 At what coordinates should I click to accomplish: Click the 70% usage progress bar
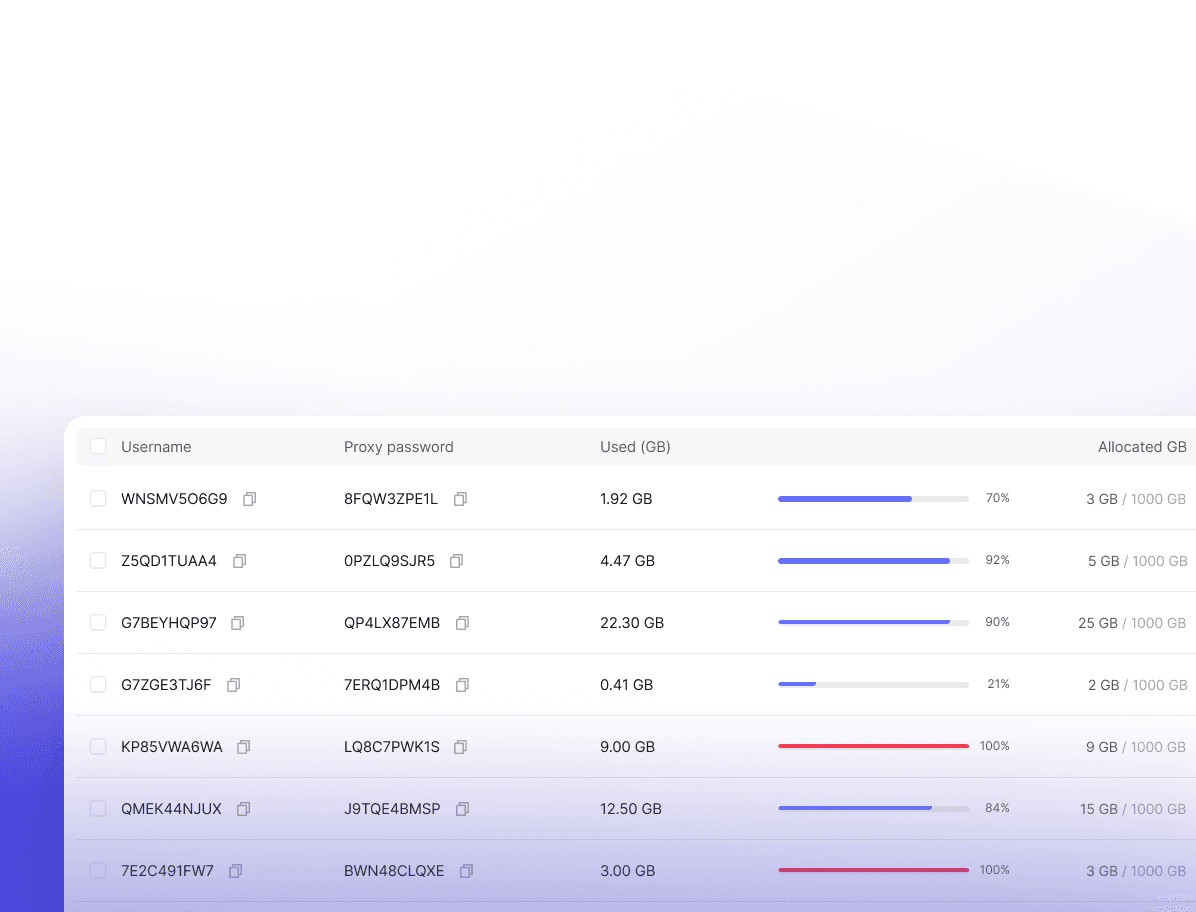coord(873,499)
